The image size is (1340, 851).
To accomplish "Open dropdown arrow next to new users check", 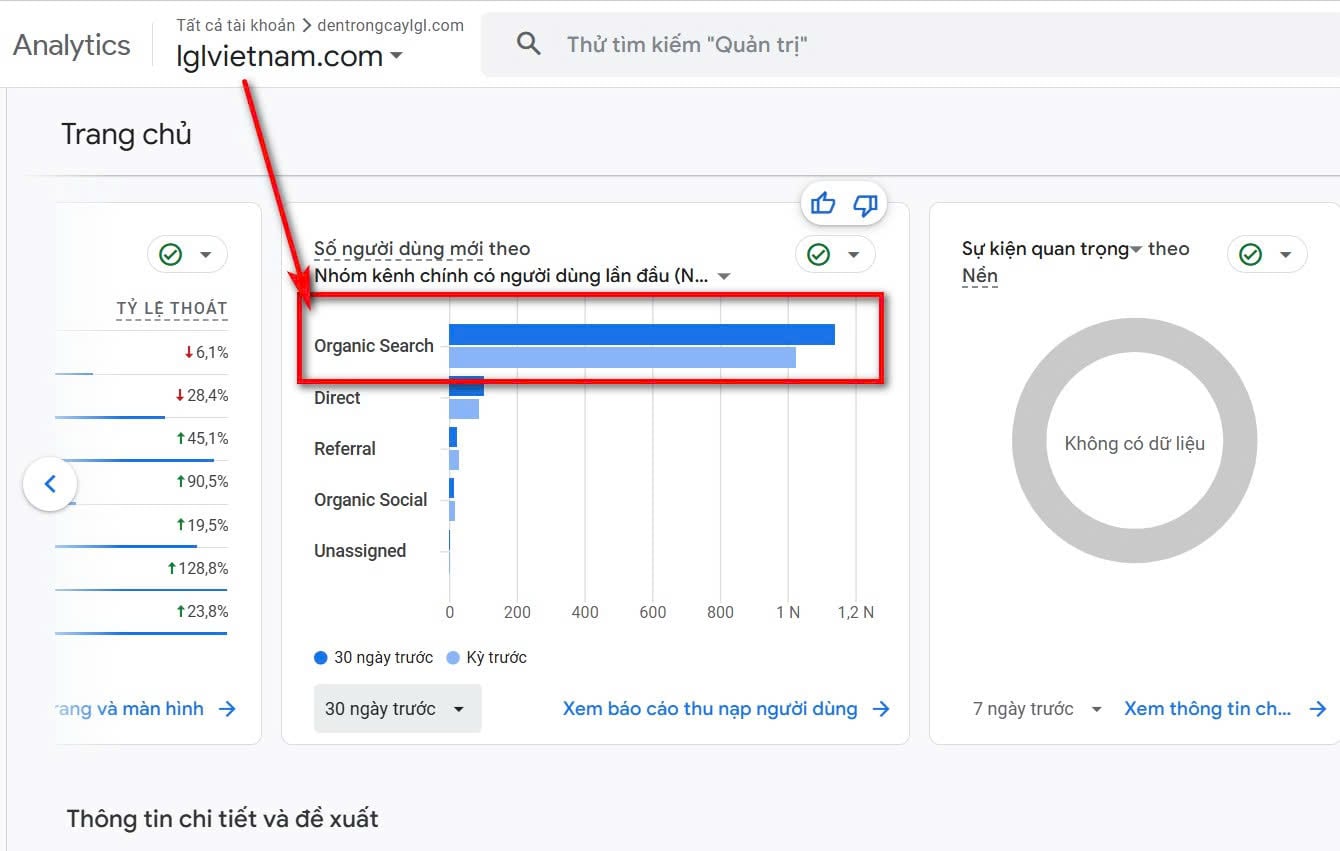I will point(854,255).
